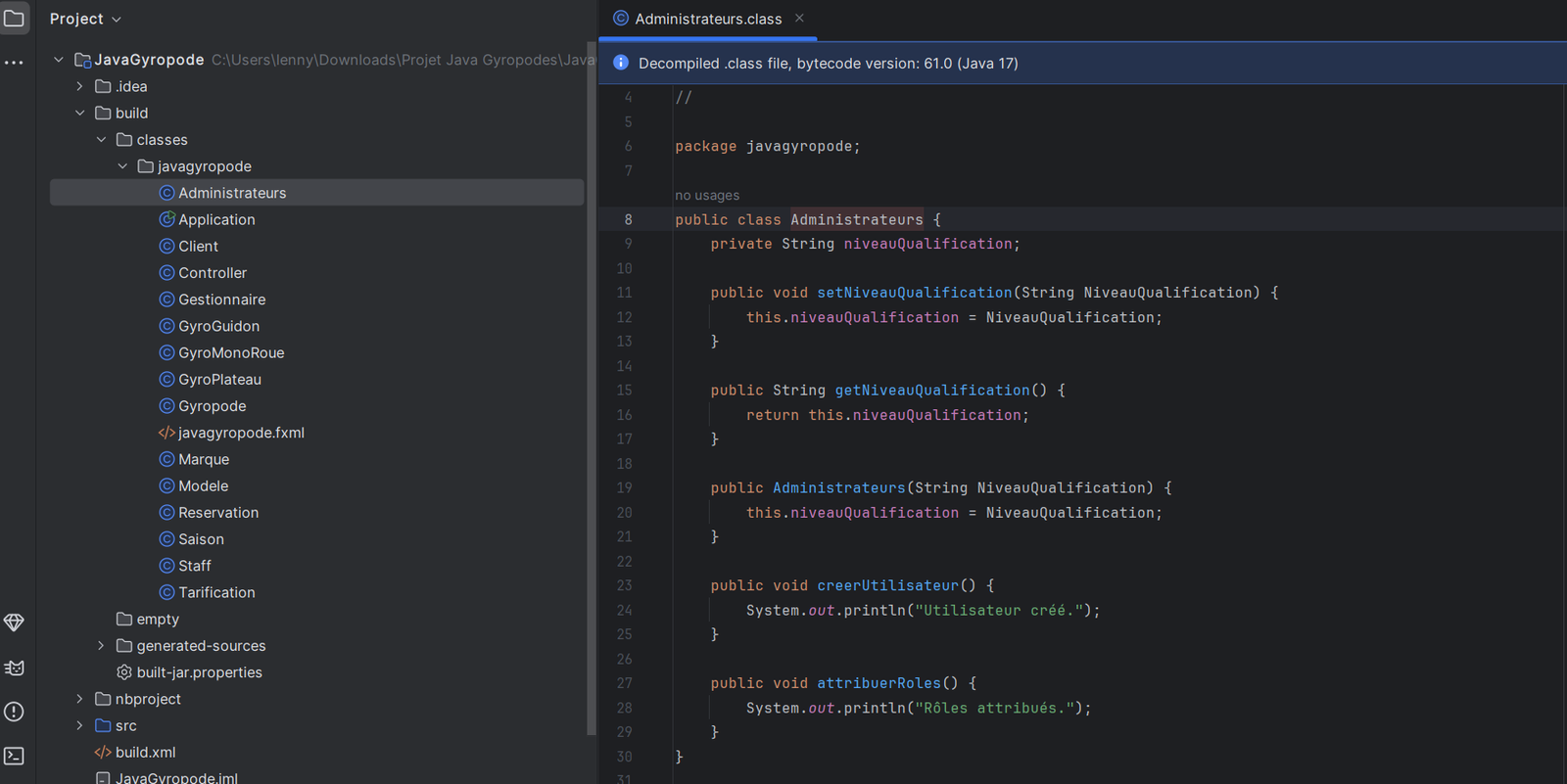Close the Administrateurs.class tab

[x=799, y=19]
